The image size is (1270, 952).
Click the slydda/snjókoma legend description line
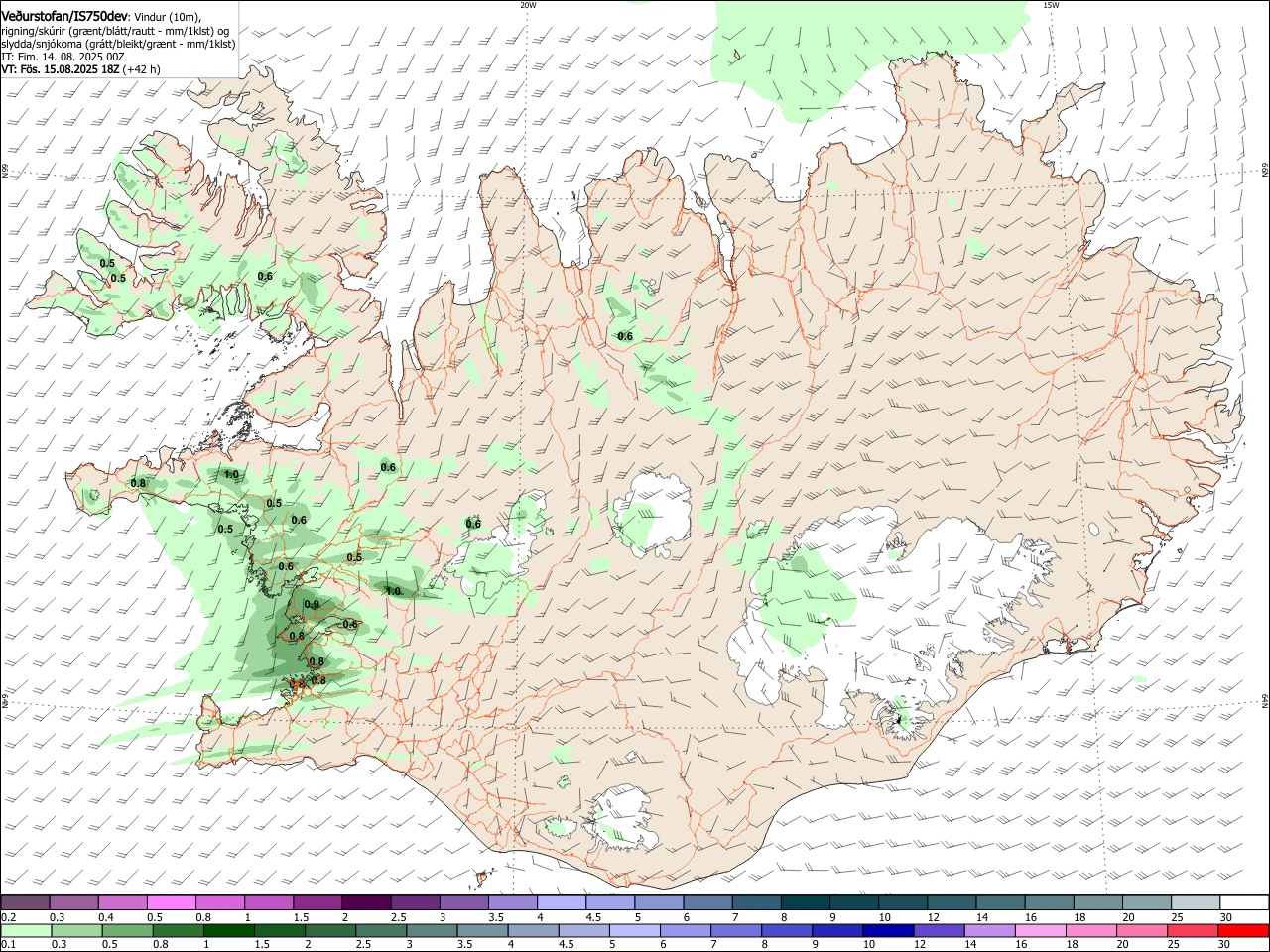[x=118, y=44]
